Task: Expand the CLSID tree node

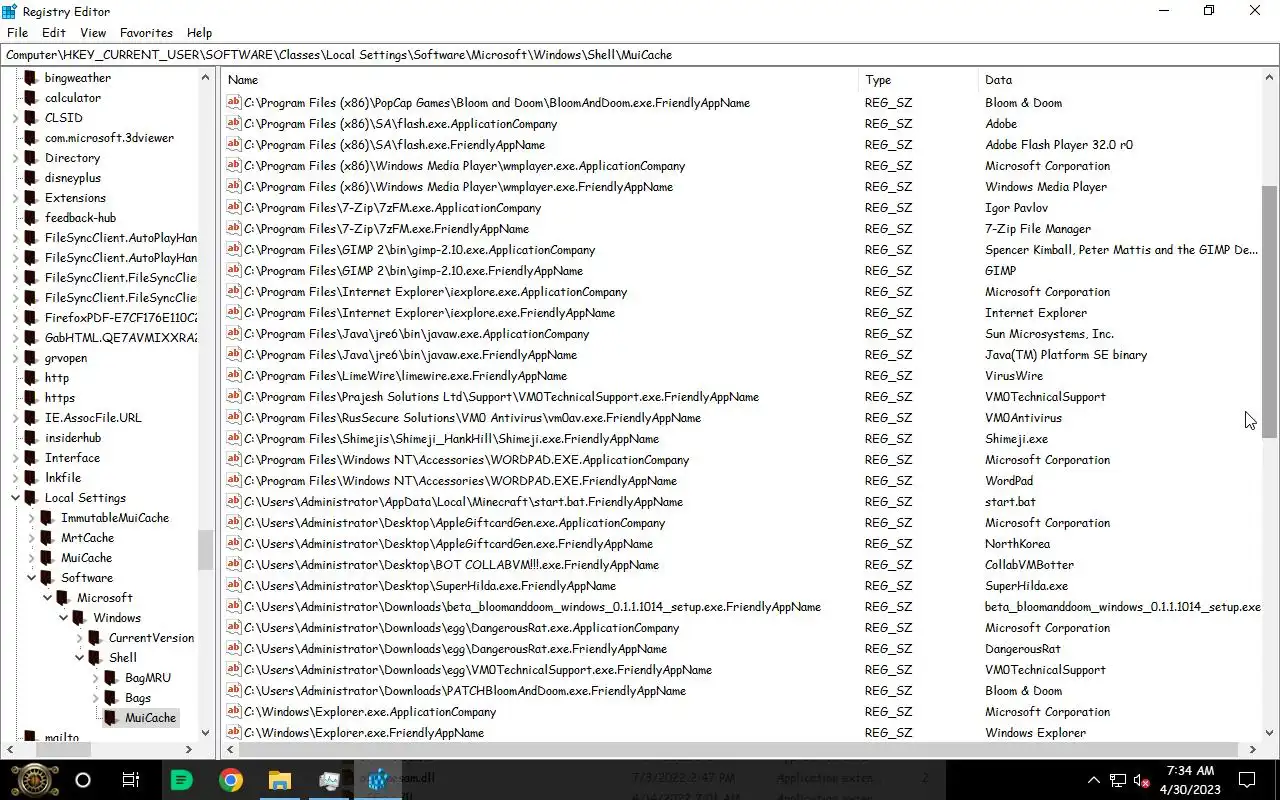Action: tap(15, 117)
